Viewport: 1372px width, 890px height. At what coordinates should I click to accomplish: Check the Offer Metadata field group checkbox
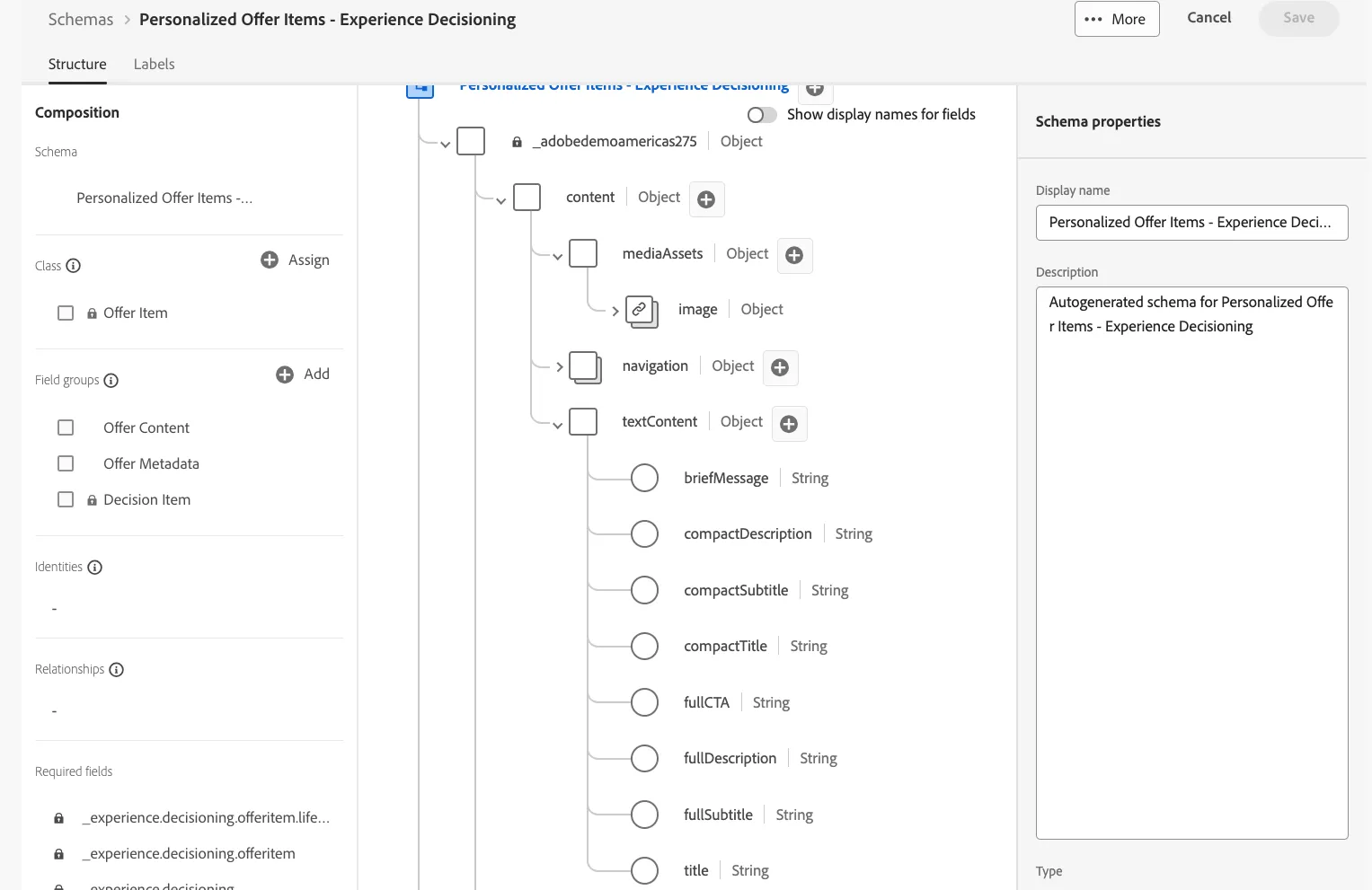point(66,463)
